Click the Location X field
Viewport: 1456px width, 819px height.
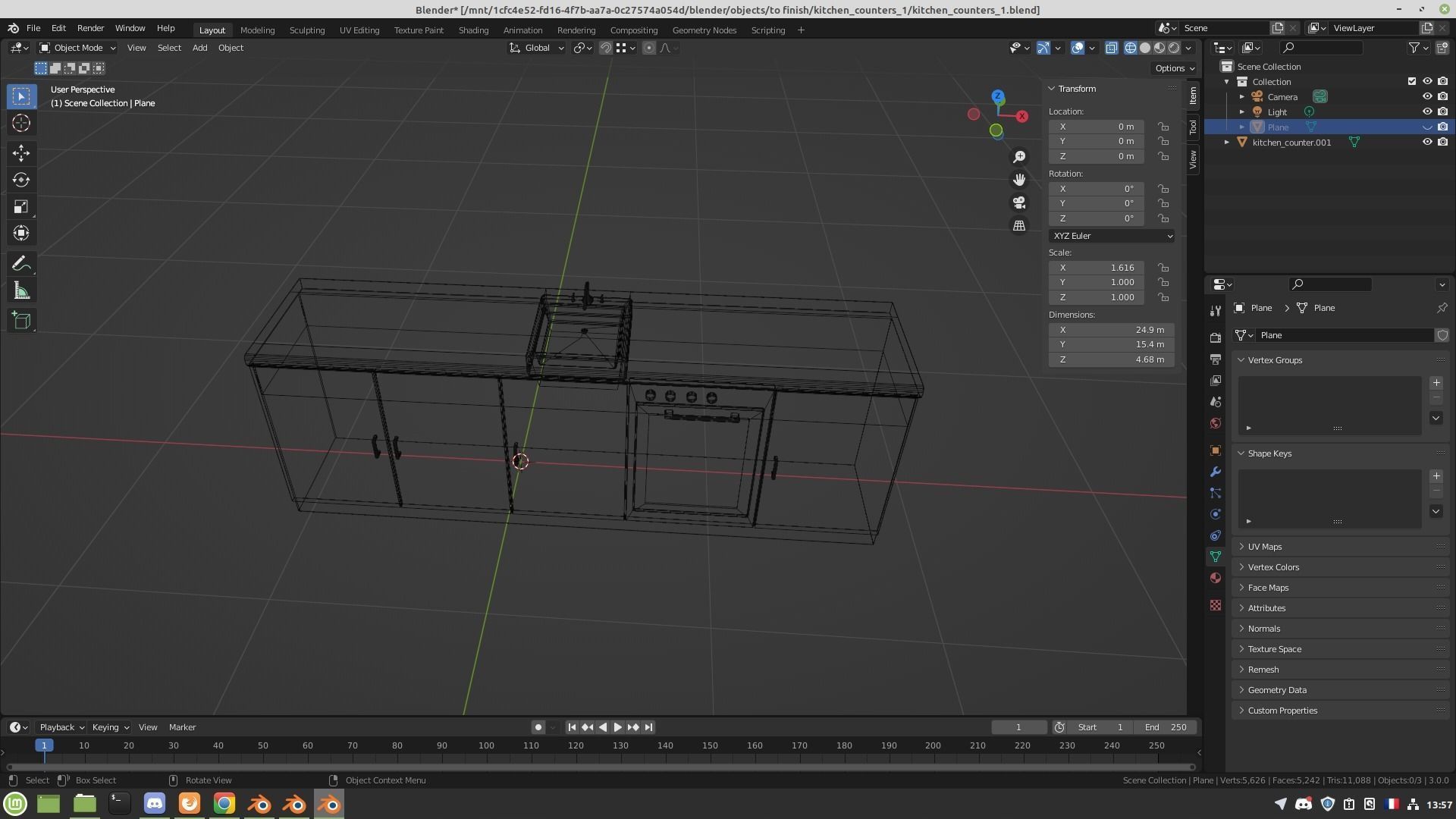click(1097, 127)
